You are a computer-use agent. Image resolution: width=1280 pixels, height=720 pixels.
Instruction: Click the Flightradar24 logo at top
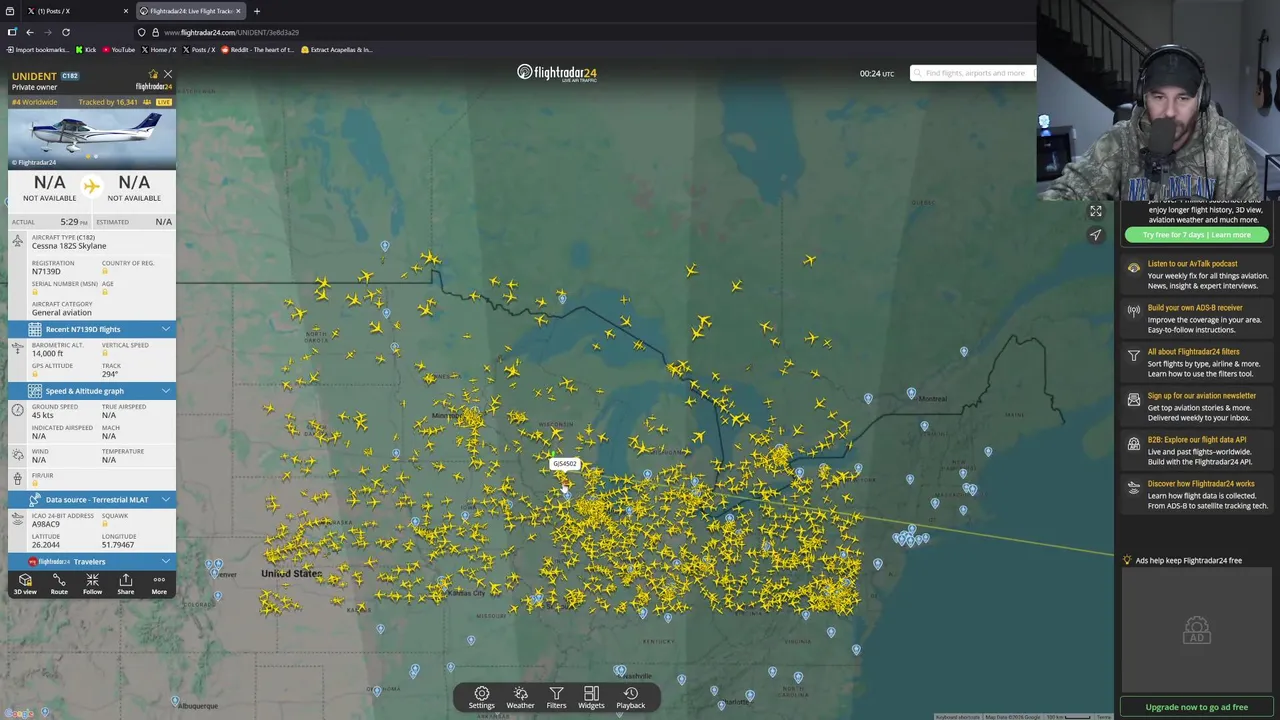click(x=557, y=72)
